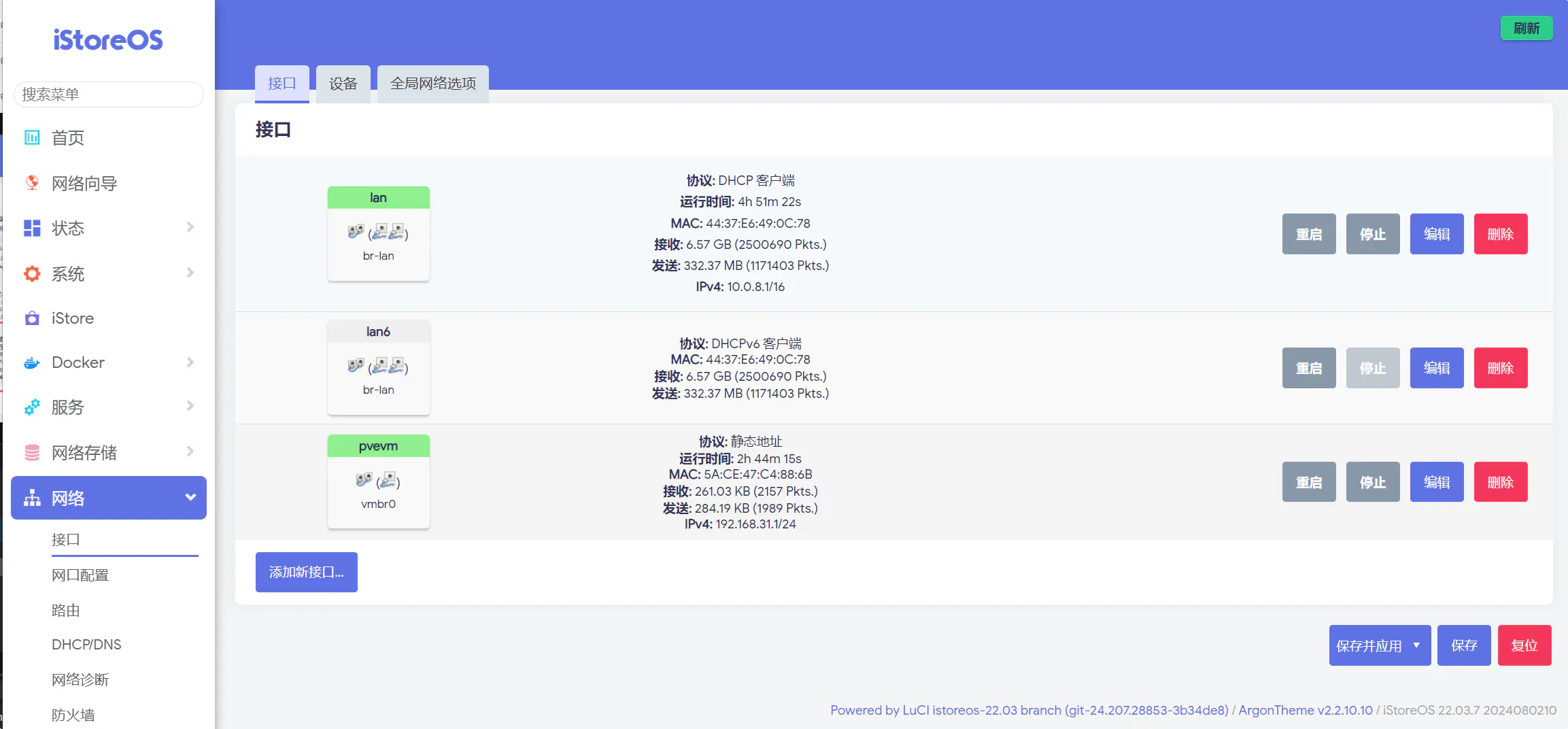Click the 服务 services icon
This screenshot has width=1568, height=729.
click(x=32, y=407)
